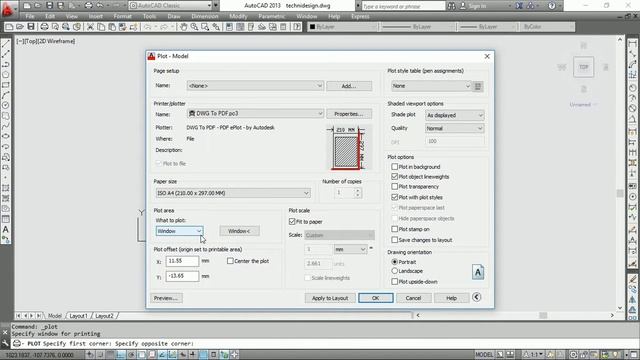Open Shade plot dropdown
640x360 pixels.
click(454, 115)
